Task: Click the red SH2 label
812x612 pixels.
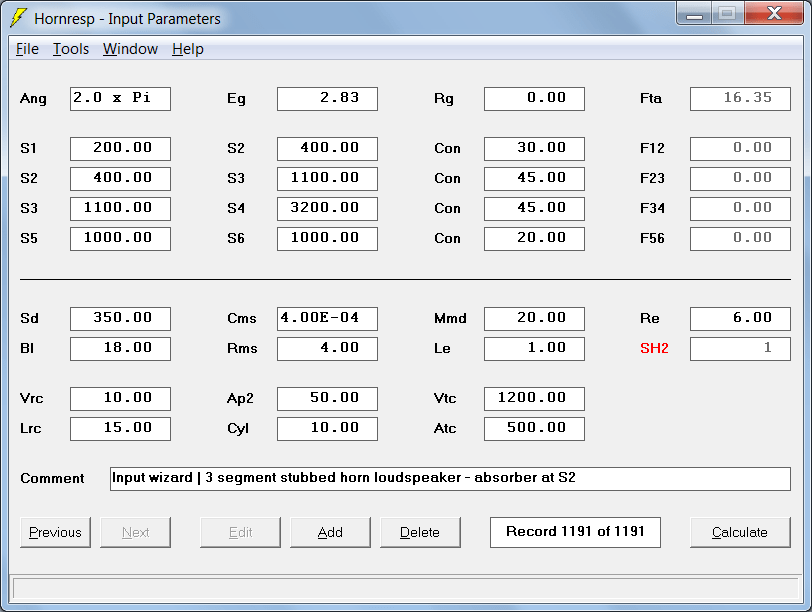Action: [x=654, y=348]
